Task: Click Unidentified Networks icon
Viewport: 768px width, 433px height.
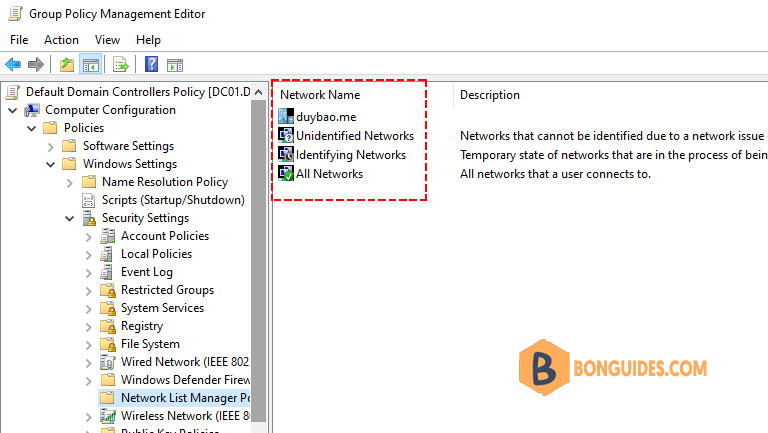Action: click(x=286, y=135)
